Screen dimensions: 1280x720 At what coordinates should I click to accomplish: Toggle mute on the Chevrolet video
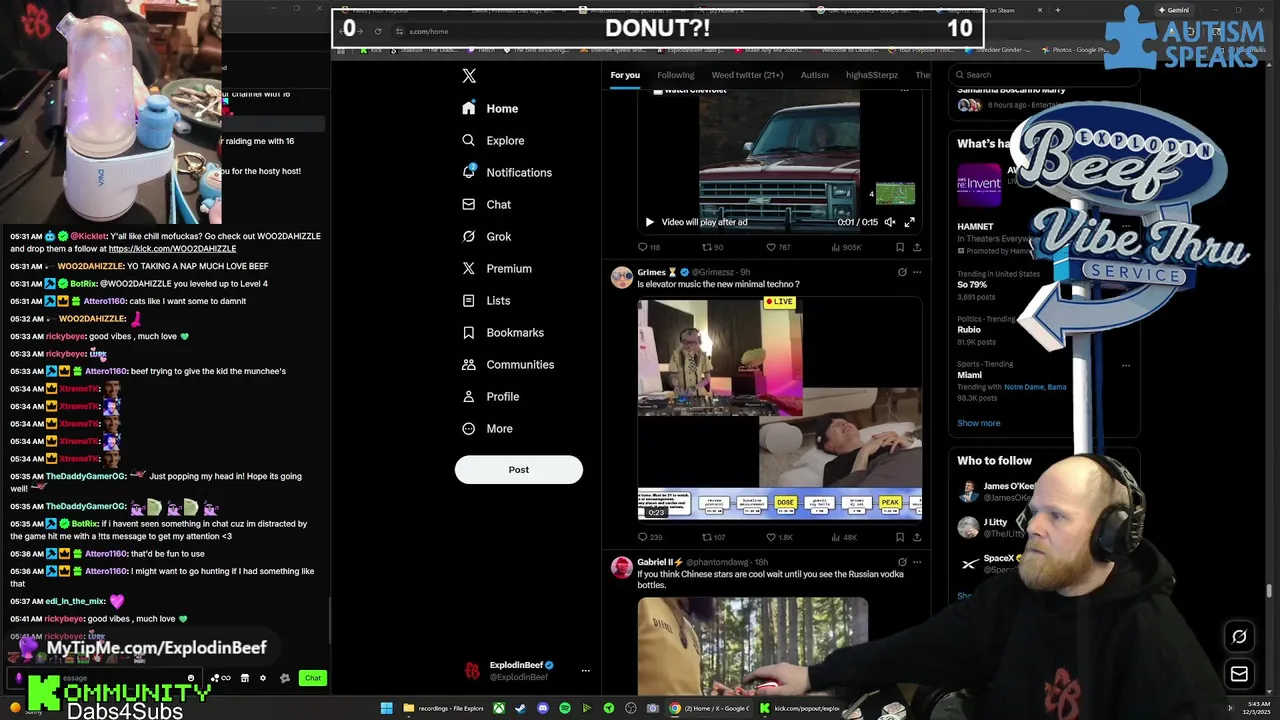[x=889, y=222]
